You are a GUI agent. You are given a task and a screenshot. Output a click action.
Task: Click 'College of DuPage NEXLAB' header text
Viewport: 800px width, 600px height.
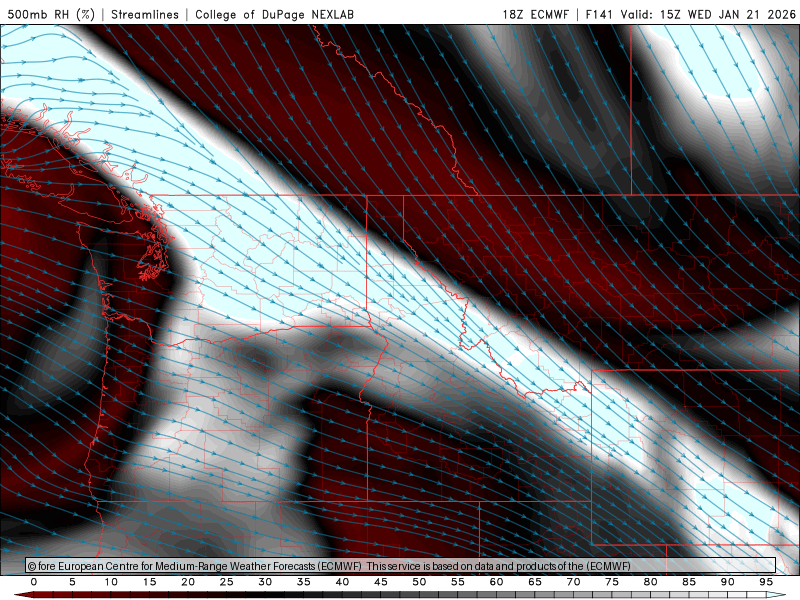(x=274, y=14)
